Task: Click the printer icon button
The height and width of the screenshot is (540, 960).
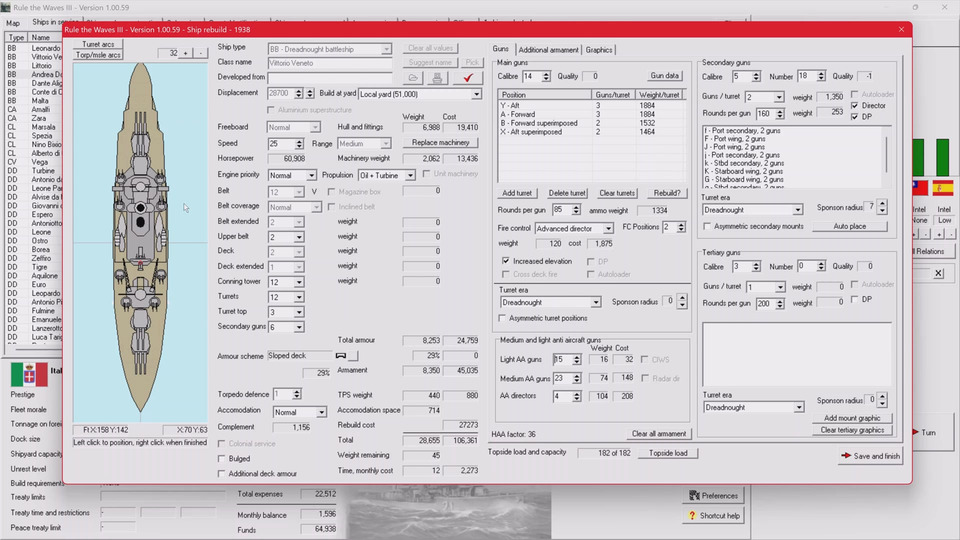Action: click(437, 78)
